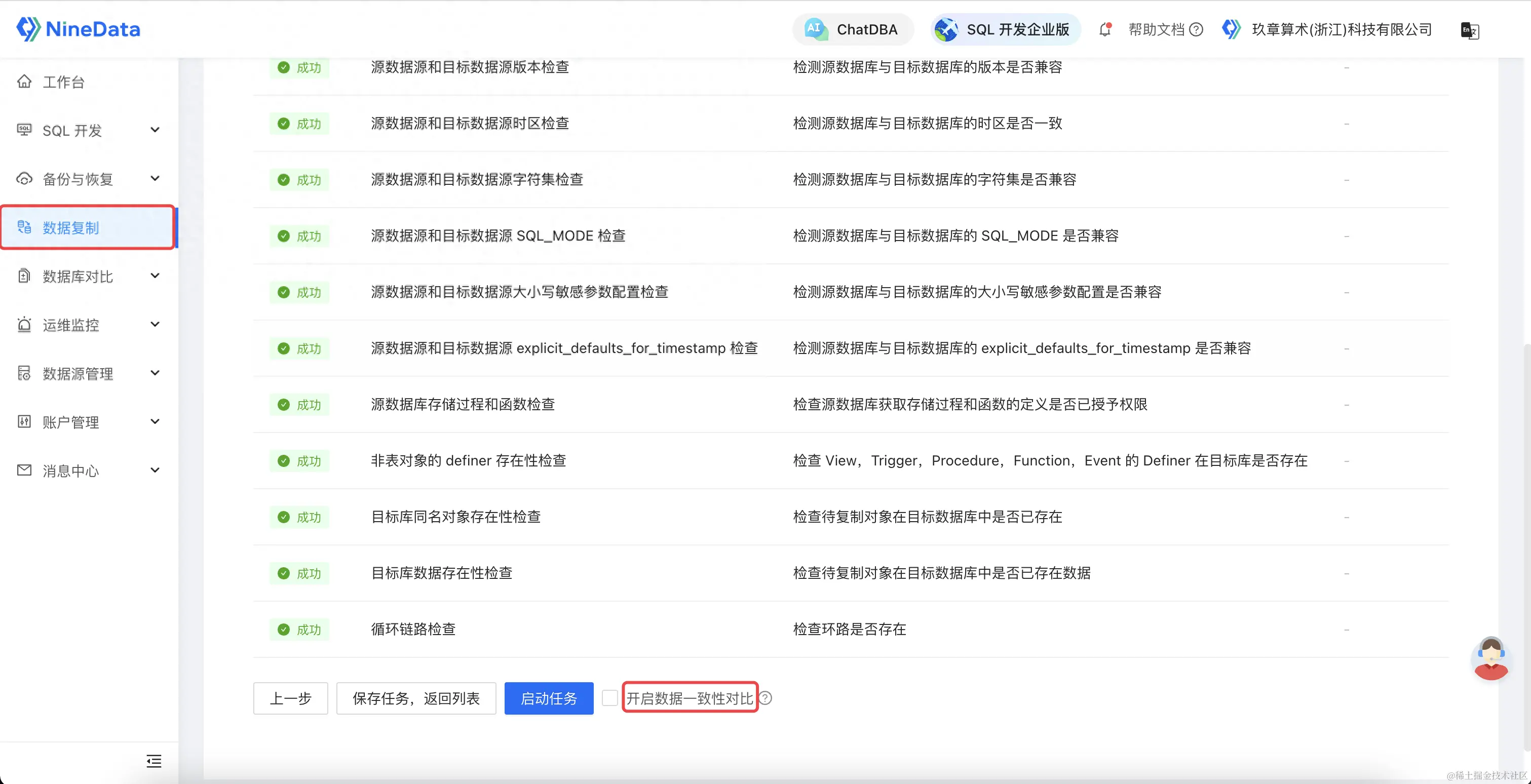The image size is (1531, 784).
Task: Click the help tooltip beside 开启数据一致性对比
Action: point(766,698)
